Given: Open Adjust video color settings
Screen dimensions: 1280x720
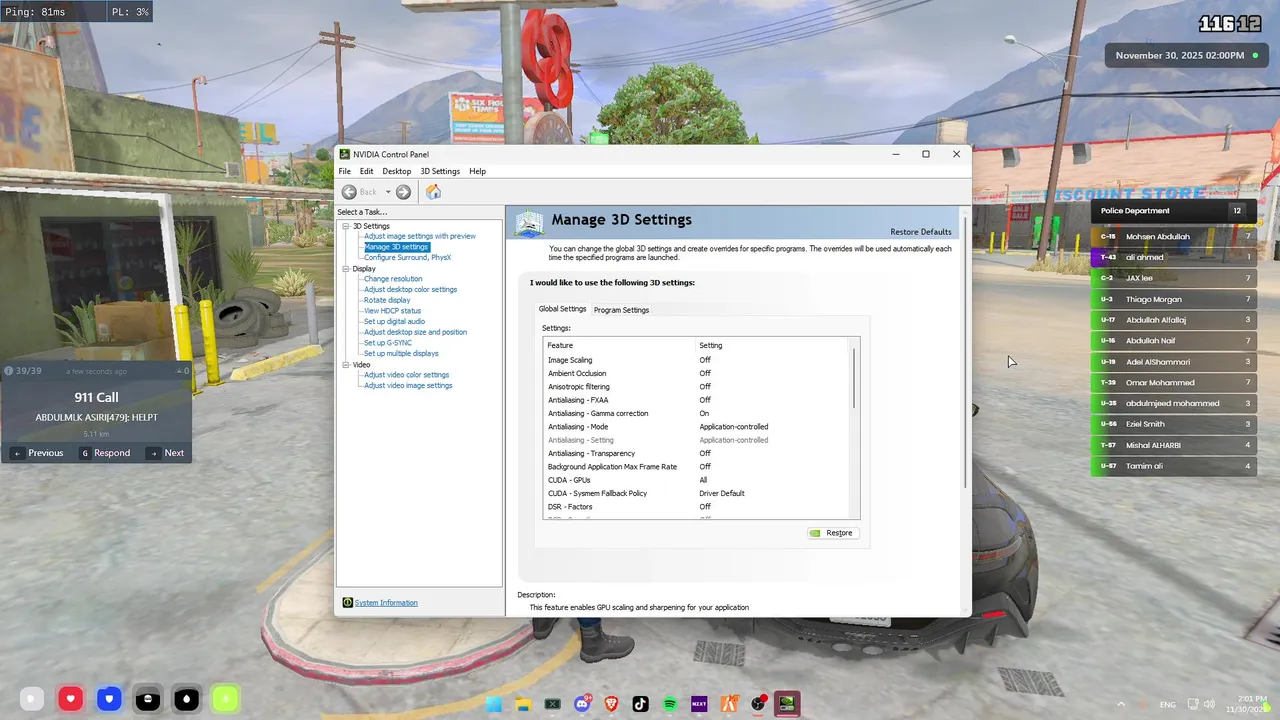Looking at the screenshot, I should point(406,375).
